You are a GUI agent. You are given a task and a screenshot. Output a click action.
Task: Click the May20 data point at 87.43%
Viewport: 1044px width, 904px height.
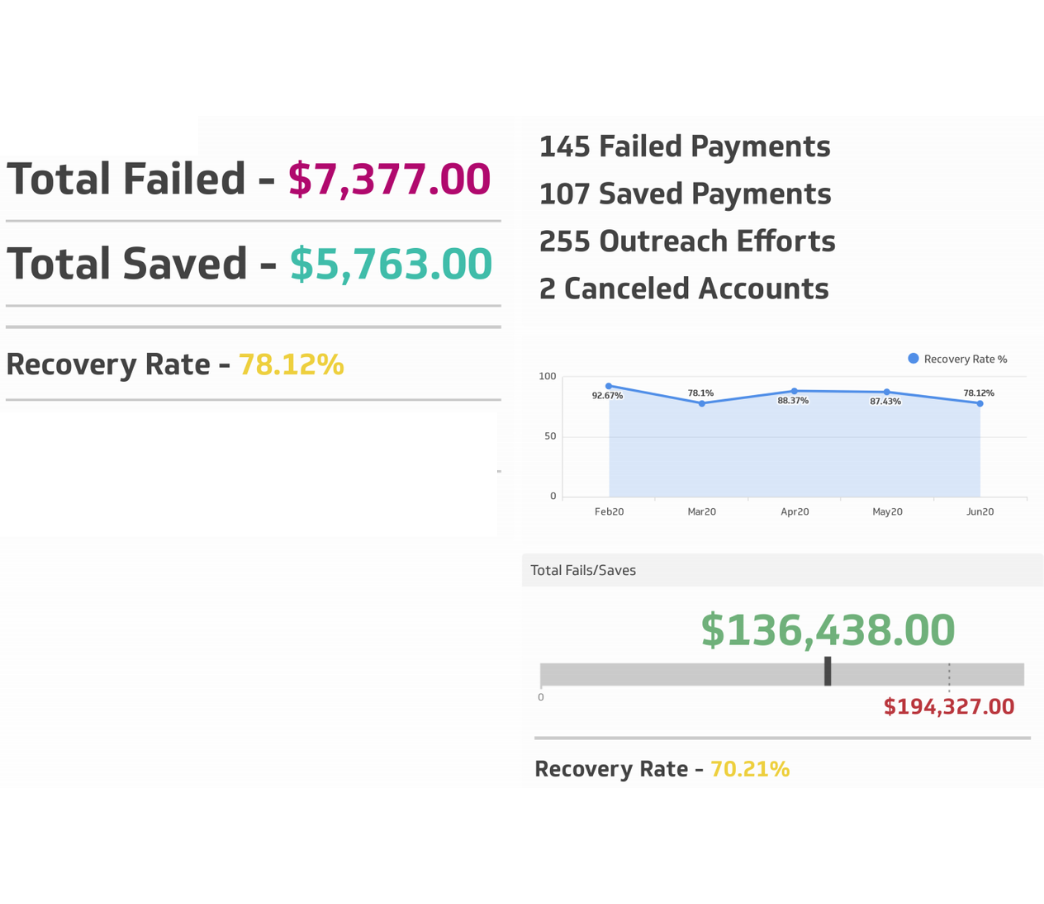click(x=887, y=392)
